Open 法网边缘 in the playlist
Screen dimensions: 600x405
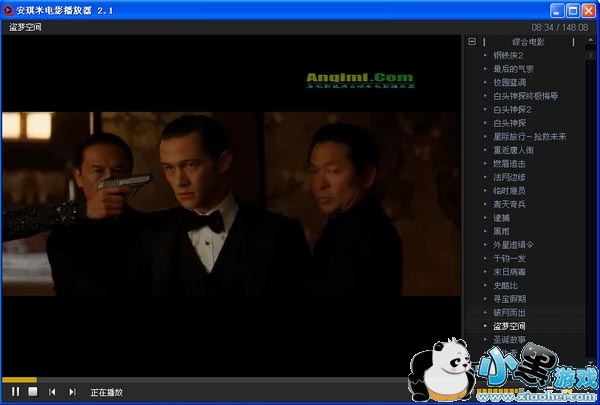(509, 177)
